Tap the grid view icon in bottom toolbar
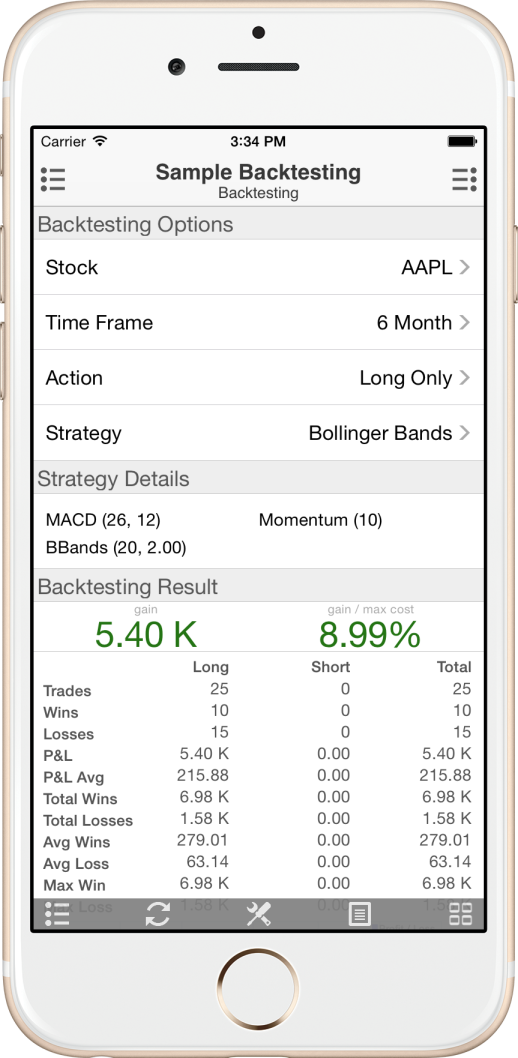518x1058 pixels. (x=461, y=914)
